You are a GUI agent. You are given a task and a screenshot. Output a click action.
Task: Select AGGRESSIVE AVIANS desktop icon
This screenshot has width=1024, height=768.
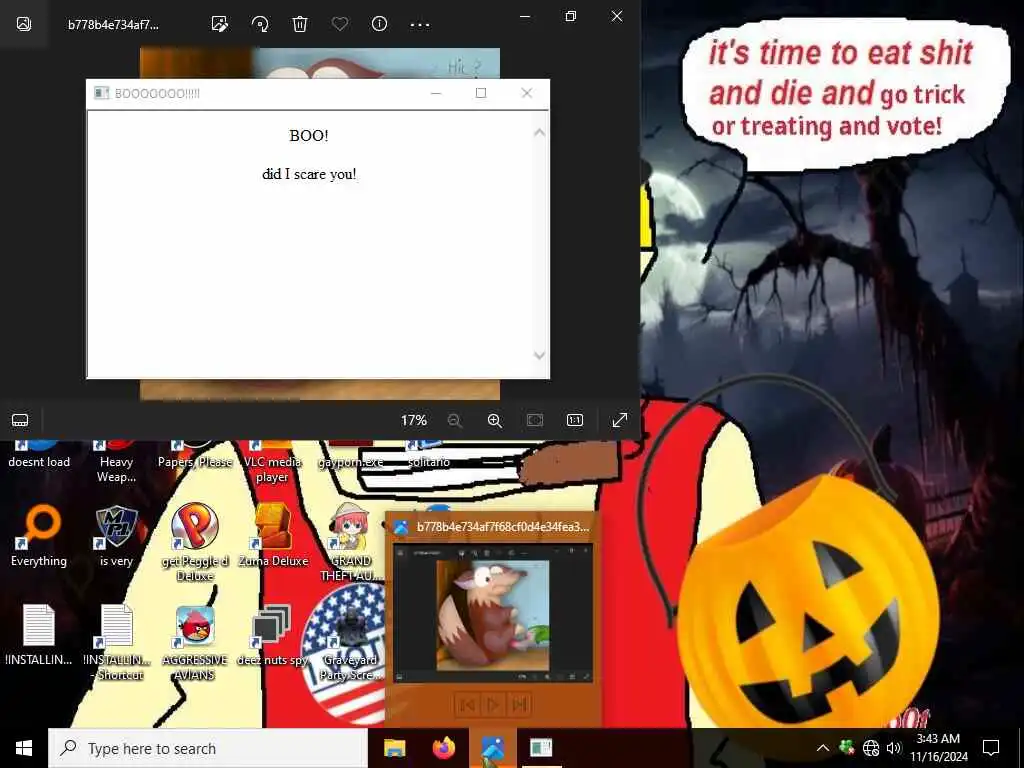195,641
